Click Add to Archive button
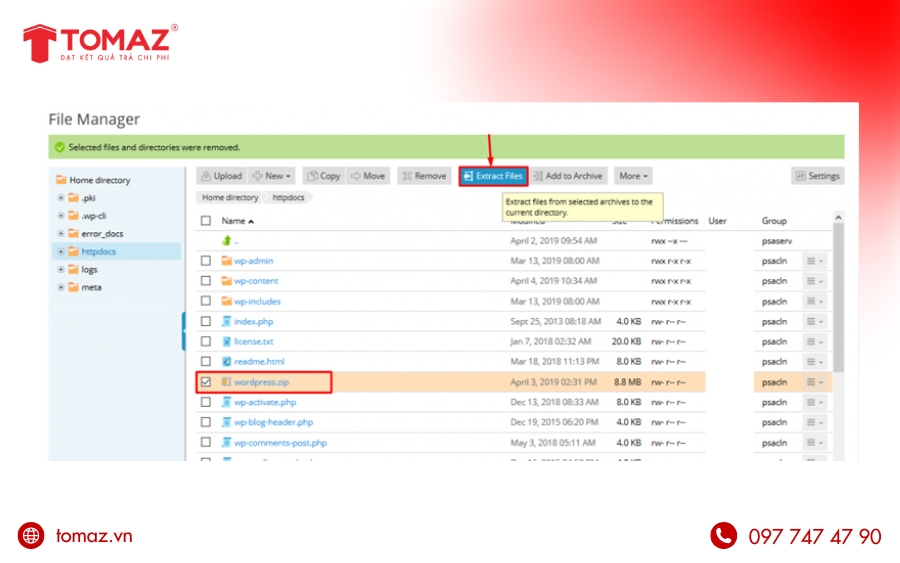The height and width of the screenshot is (563, 900). pyautogui.click(x=568, y=176)
